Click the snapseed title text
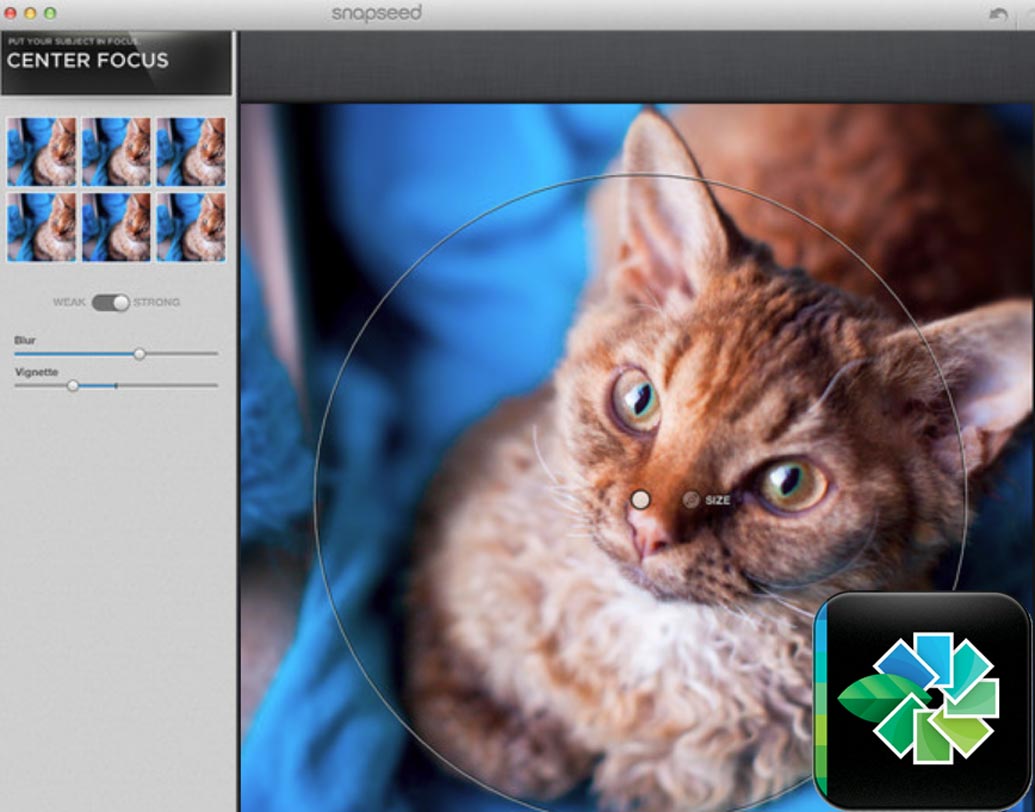 [x=377, y=13]
